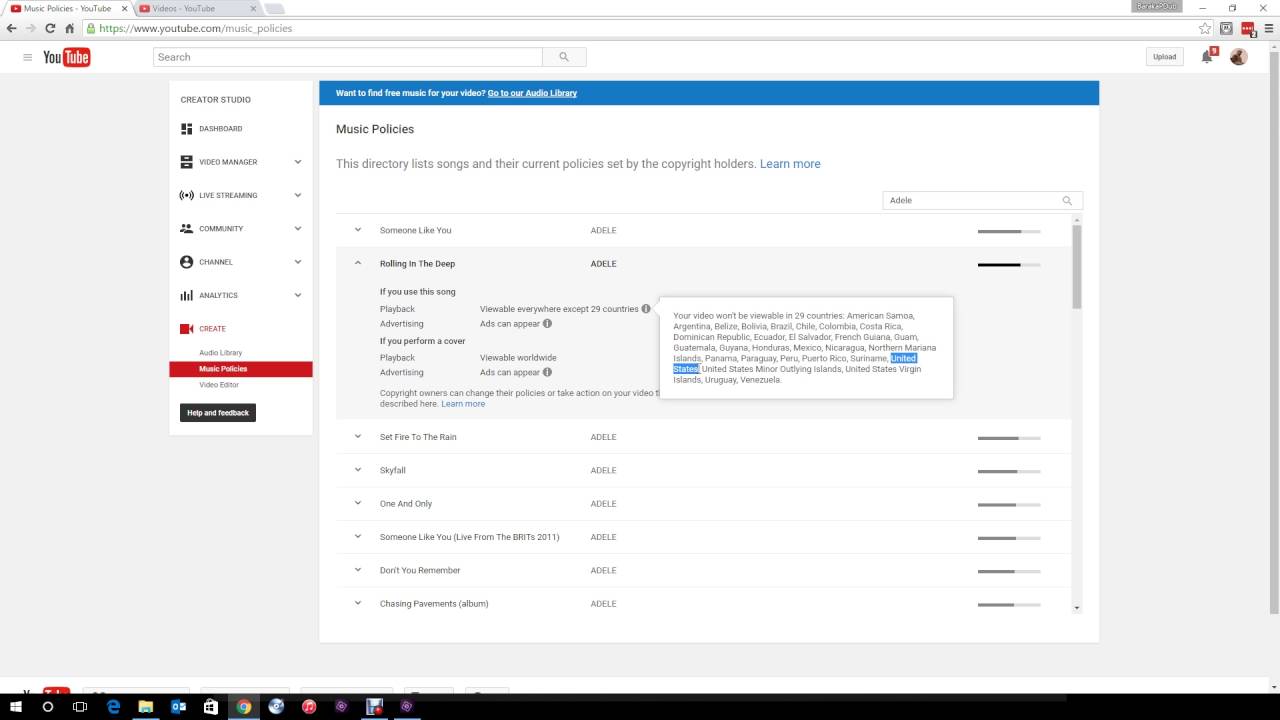
Task: Open the Windows Start menu
Action: coord(17,706)
